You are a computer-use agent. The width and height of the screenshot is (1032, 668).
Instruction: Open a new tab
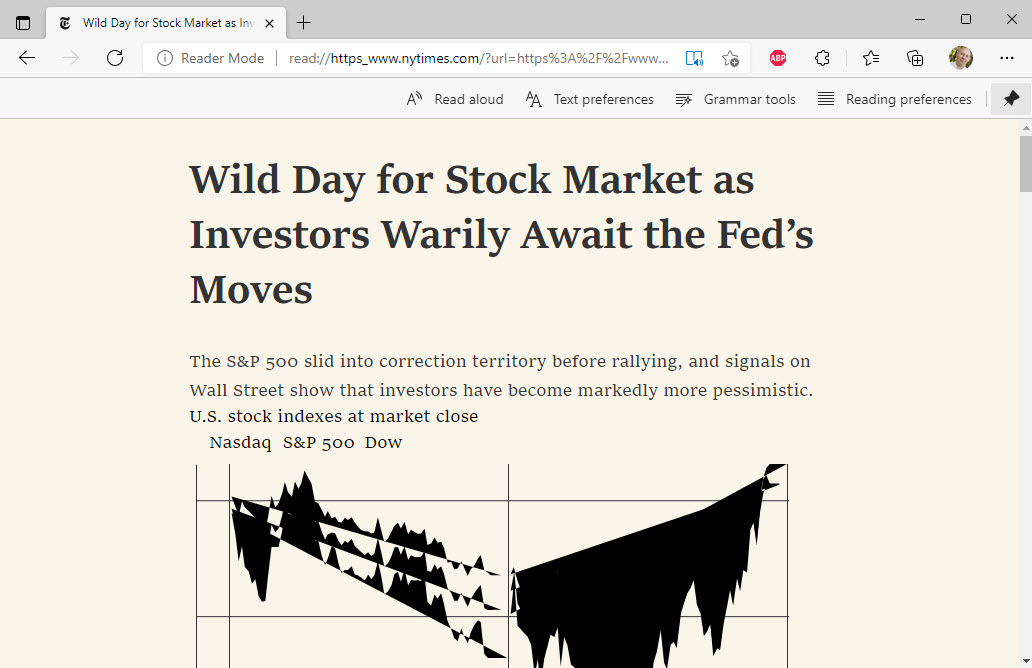[303, 23]
